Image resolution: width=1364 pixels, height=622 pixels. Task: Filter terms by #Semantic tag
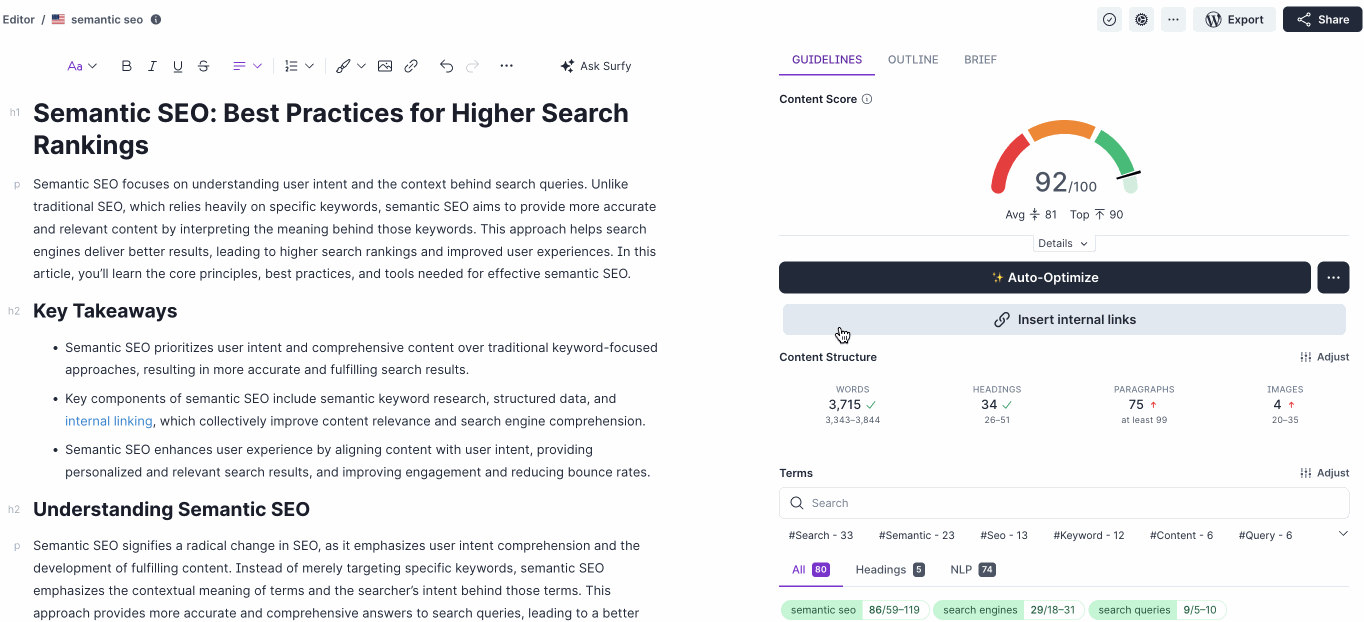point(916,535)
